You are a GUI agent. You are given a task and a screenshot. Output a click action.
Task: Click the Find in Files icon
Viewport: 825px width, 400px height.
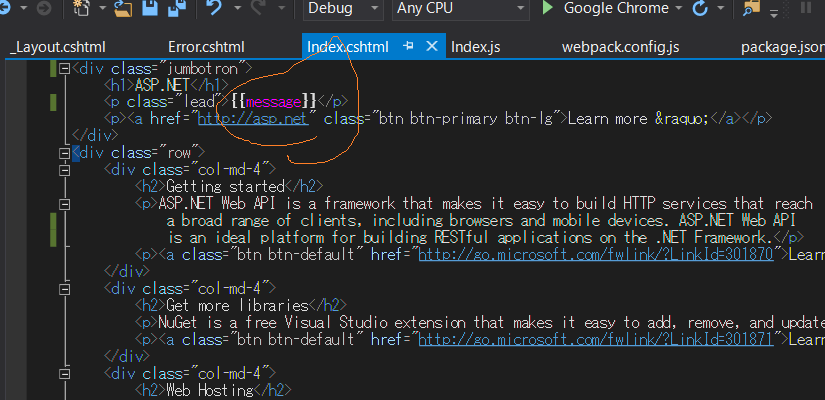tap(752, 8)
